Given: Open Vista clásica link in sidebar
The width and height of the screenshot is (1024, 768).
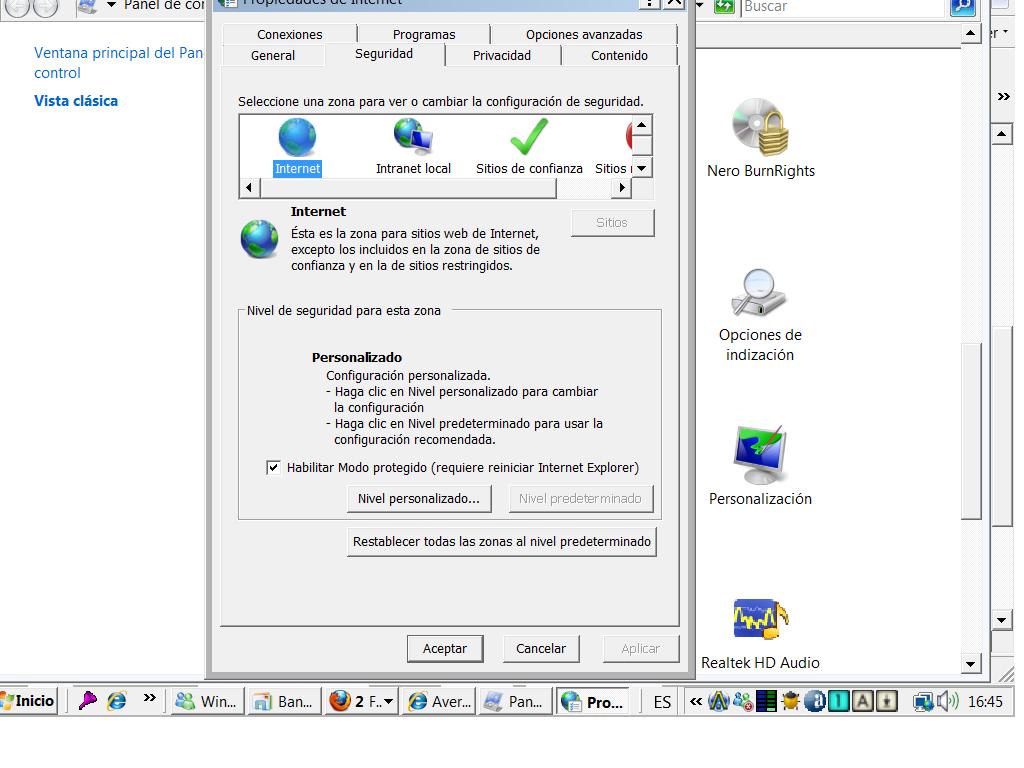Looking at the screenshot, I should tap(76, 101).
